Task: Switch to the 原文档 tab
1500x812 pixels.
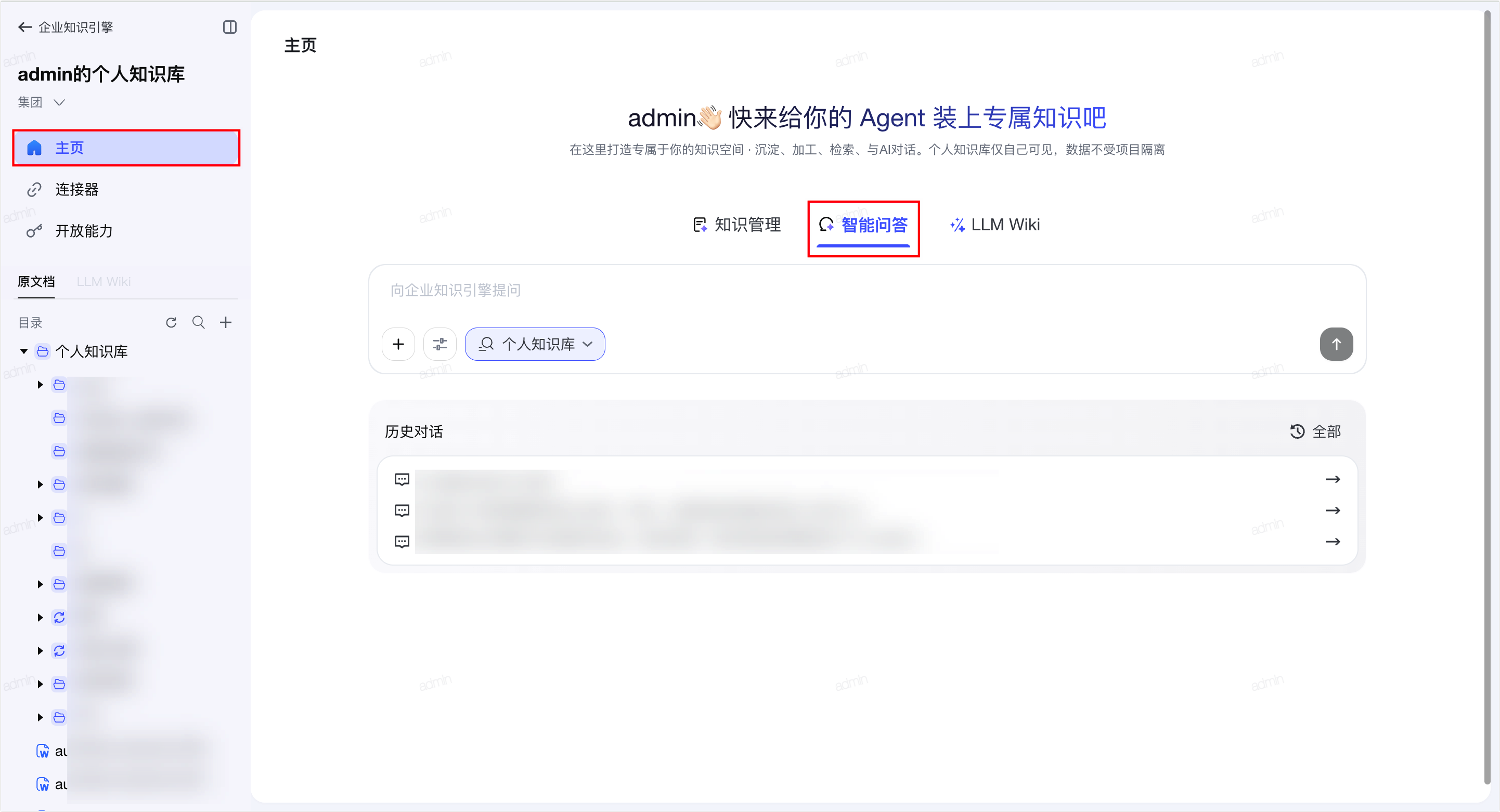Action: (36, 282)
